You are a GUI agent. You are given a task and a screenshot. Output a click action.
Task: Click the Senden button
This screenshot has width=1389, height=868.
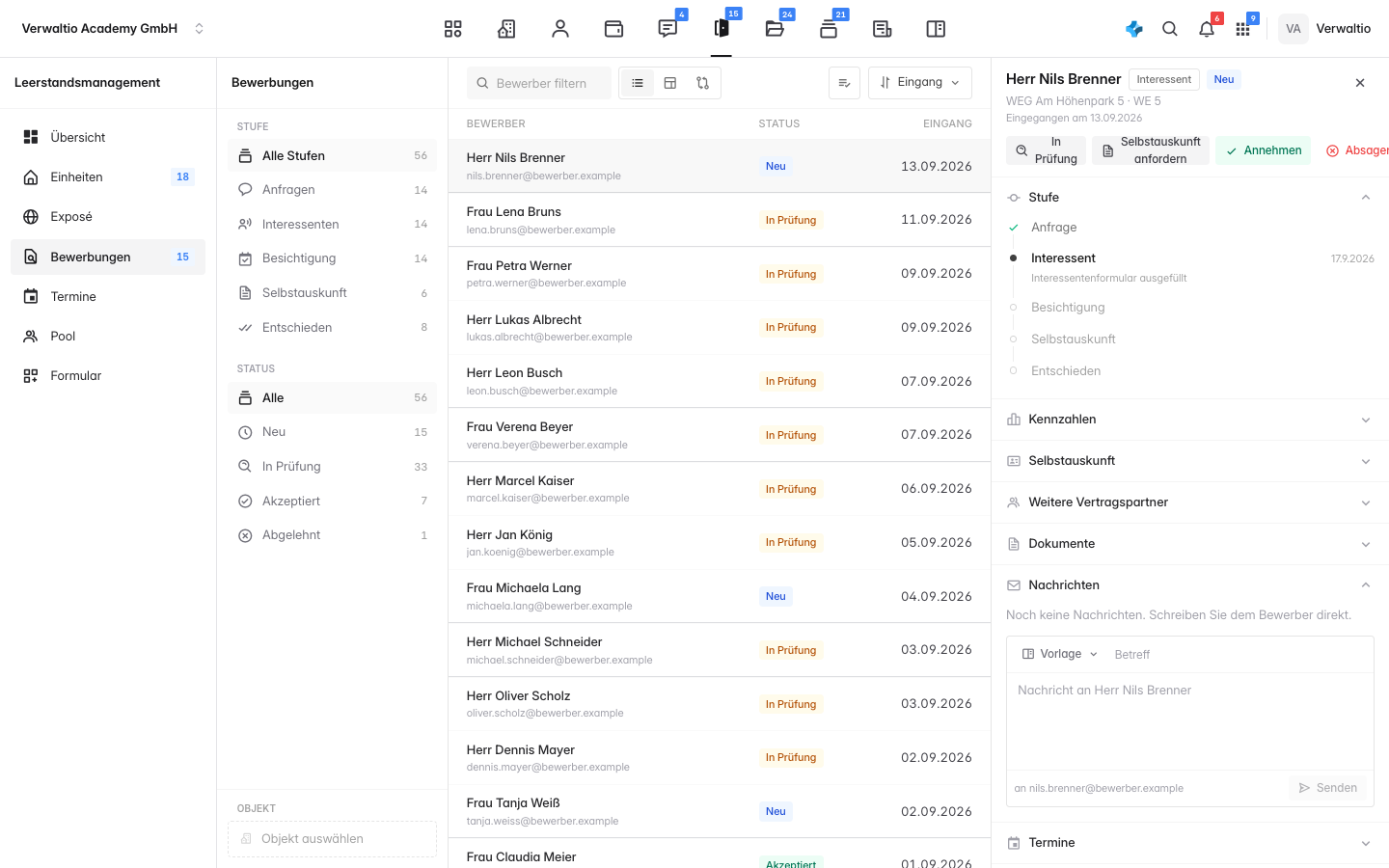coord(1328,788)
